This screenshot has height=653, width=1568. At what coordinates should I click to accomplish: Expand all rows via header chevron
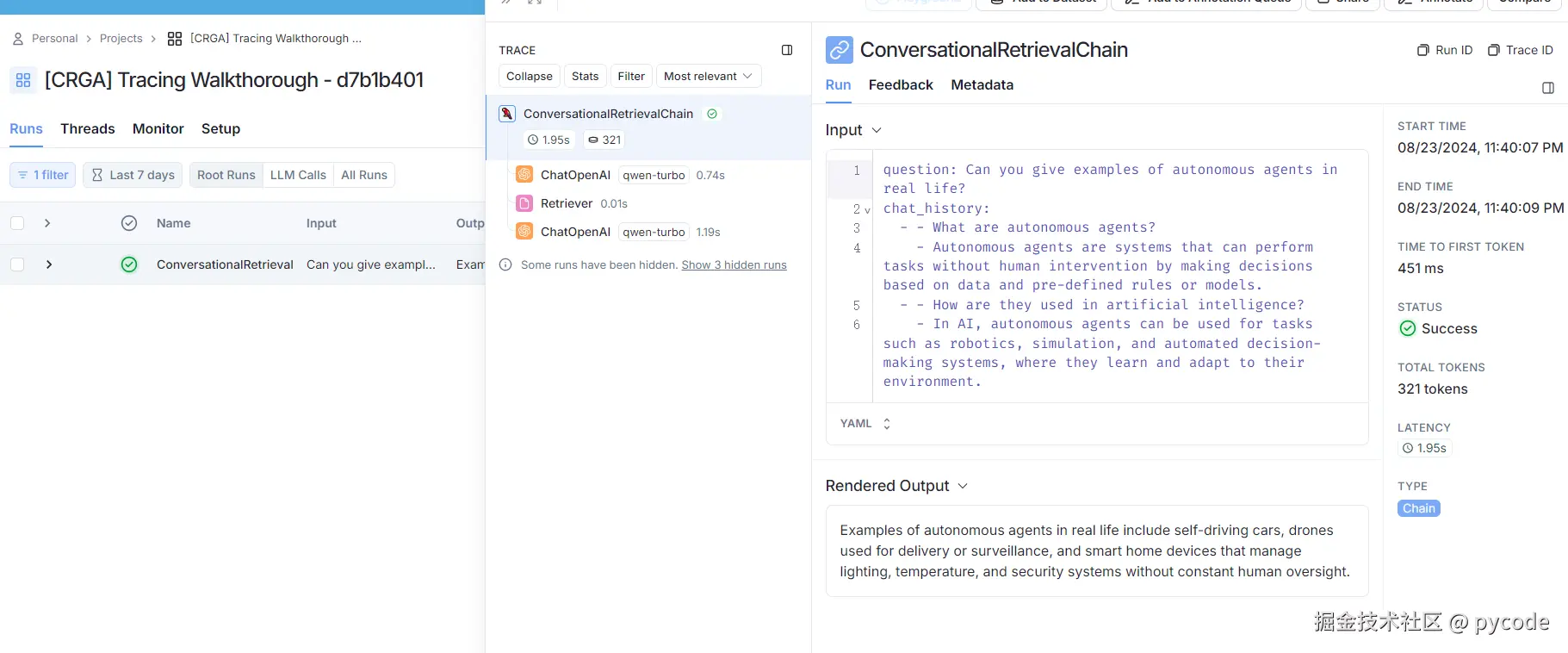click(x=47, y=223)
